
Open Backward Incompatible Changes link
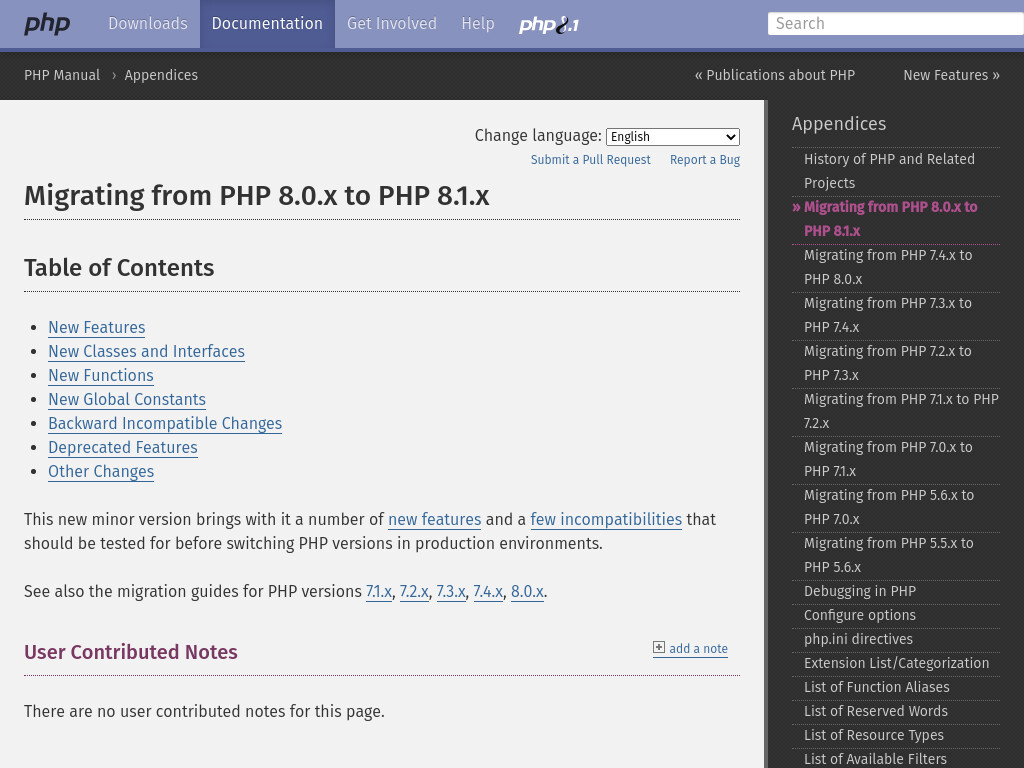(x=165, y=424)
